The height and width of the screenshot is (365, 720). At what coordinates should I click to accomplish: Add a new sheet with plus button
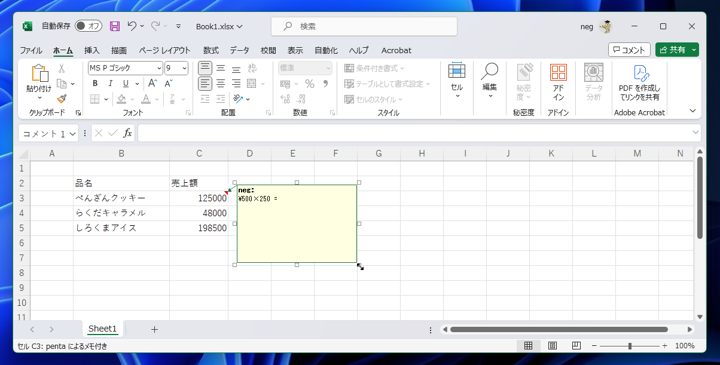click(154, 329)
